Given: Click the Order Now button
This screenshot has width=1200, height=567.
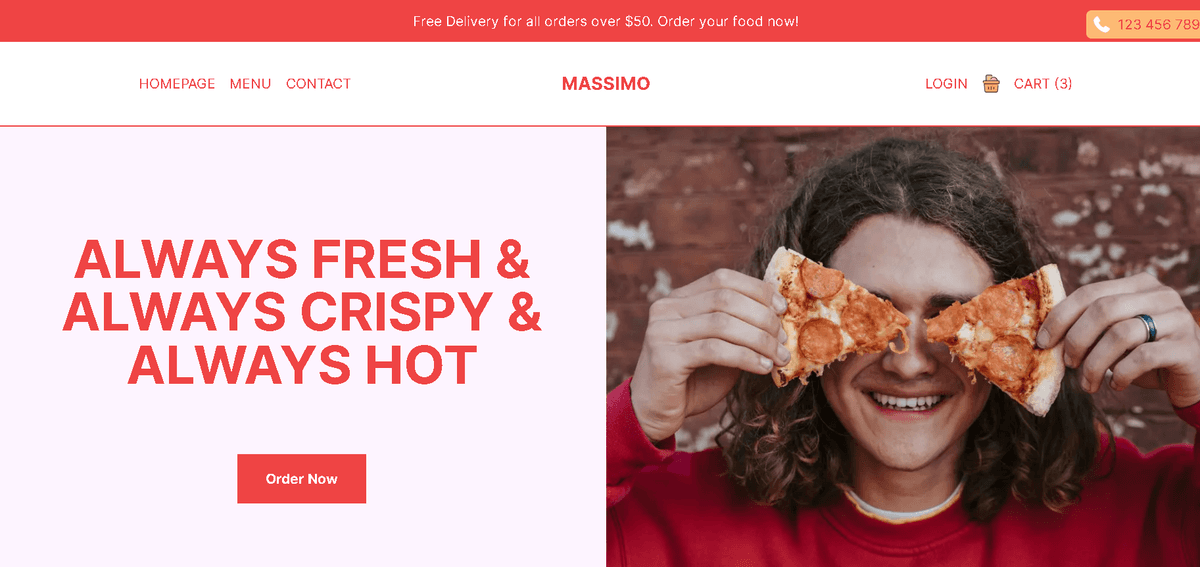Looking at the screenshot, I should click(301, 479).
